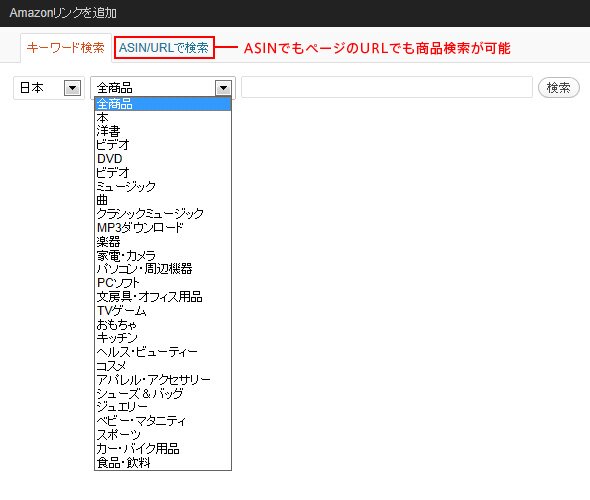Select PCソフト from the list
The width and height of the screenshot is (590, 500).
click(163, 283)
